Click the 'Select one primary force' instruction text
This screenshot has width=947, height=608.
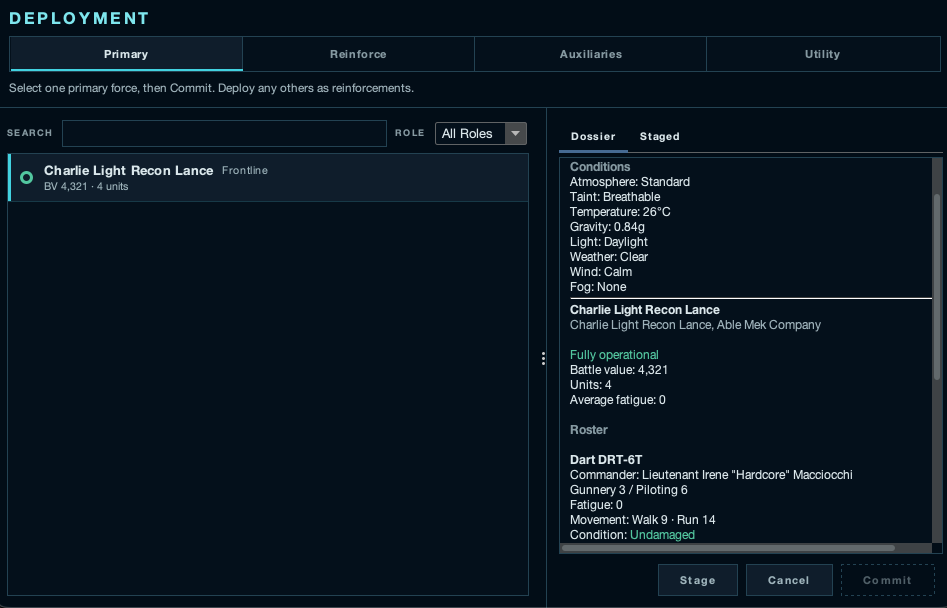click(x=211, y=88)
